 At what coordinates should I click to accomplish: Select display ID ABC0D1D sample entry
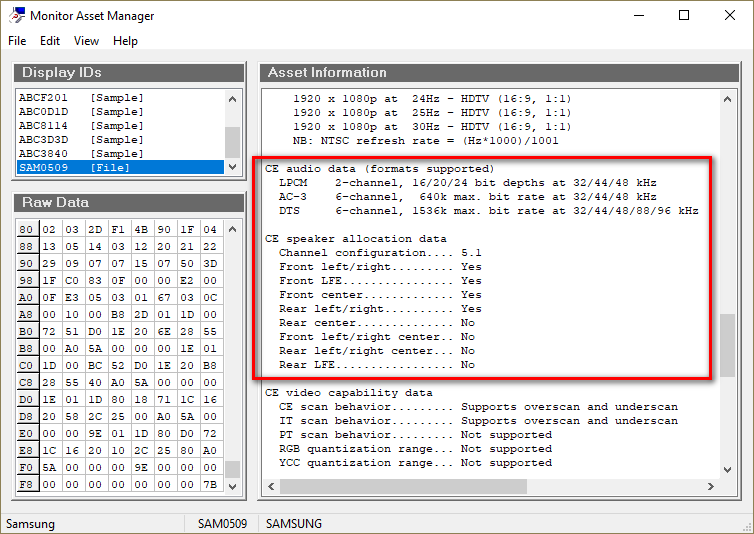[82, 112]
